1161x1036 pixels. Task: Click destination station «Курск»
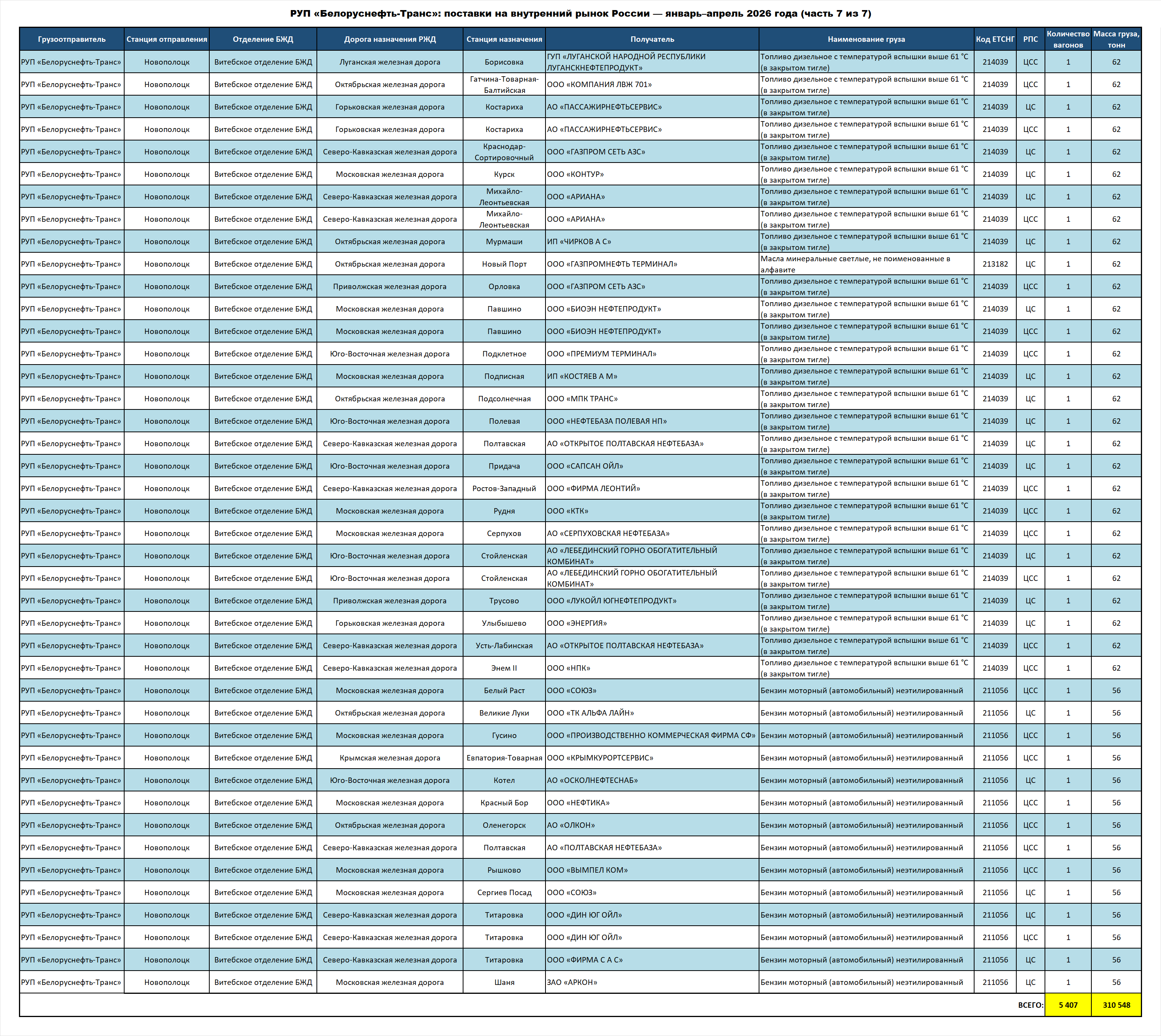tap(504, 174)
